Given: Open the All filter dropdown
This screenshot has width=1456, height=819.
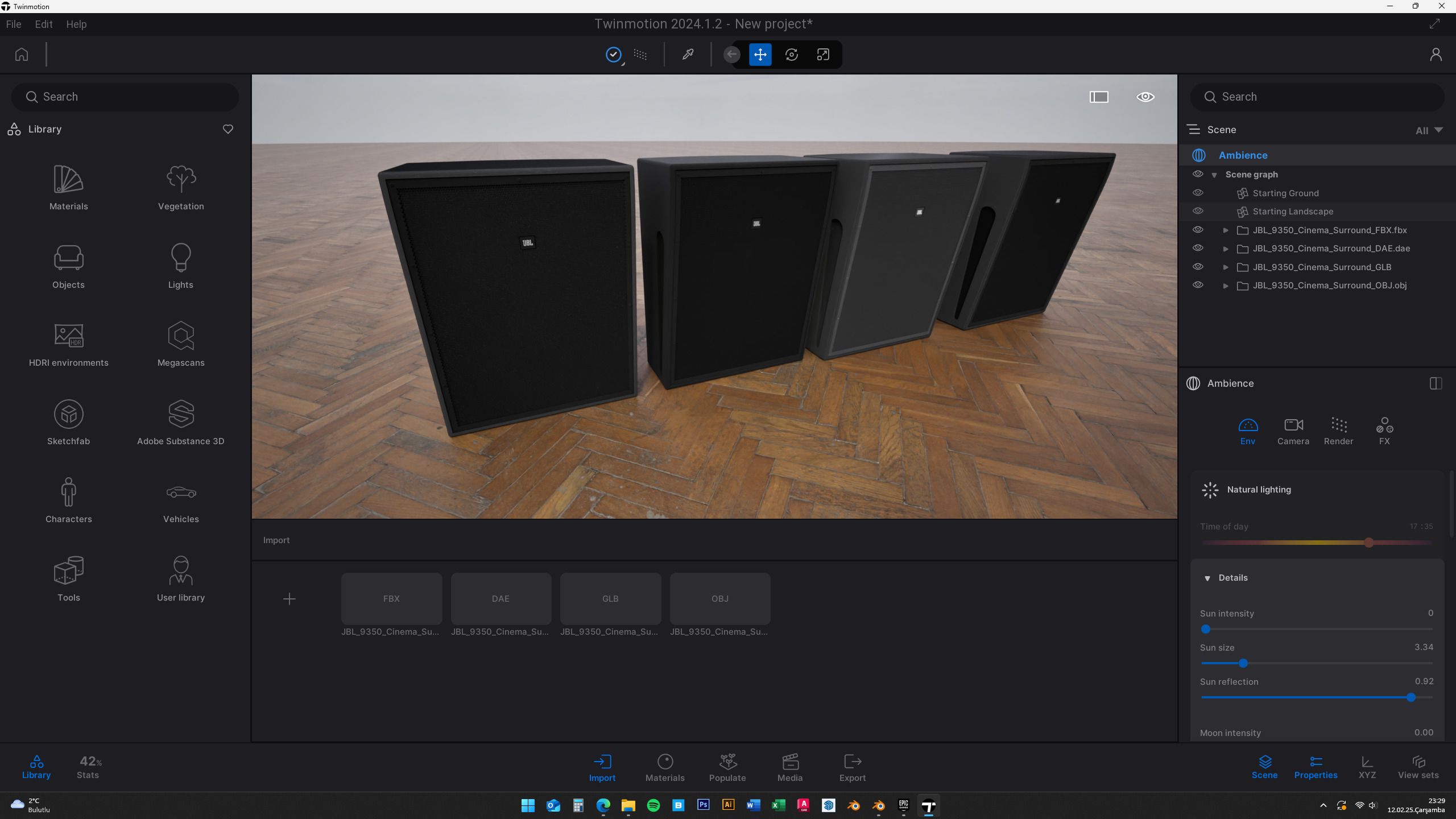Looking at the screenshot, I should 1429,130.
